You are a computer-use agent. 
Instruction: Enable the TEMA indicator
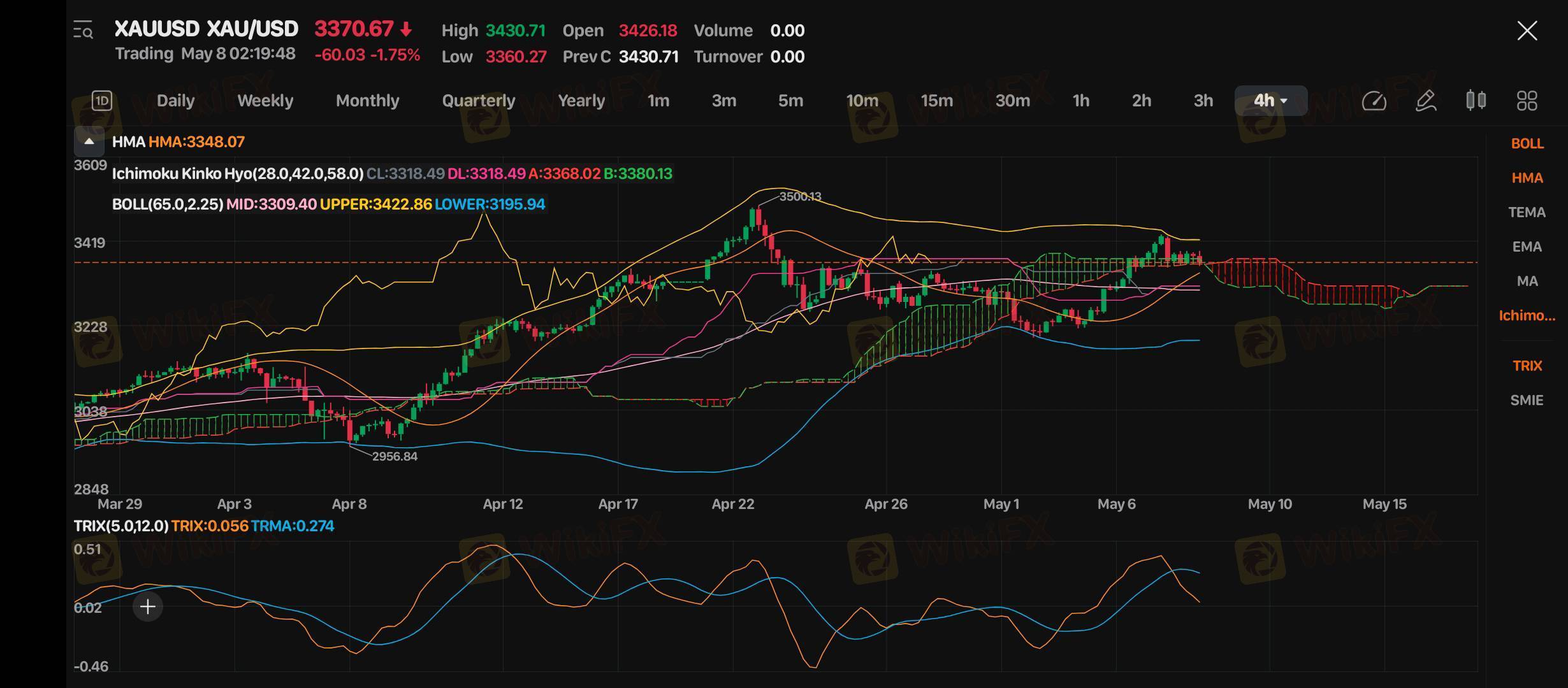point(1527,212)
